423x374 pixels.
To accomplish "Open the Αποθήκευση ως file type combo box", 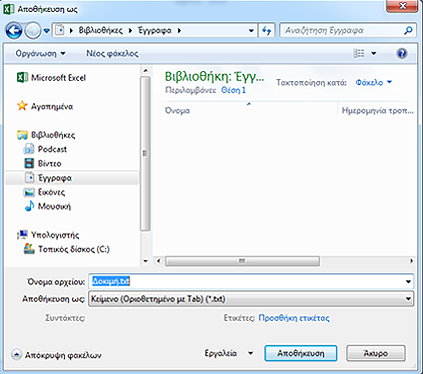I will [x=251, y=299].
